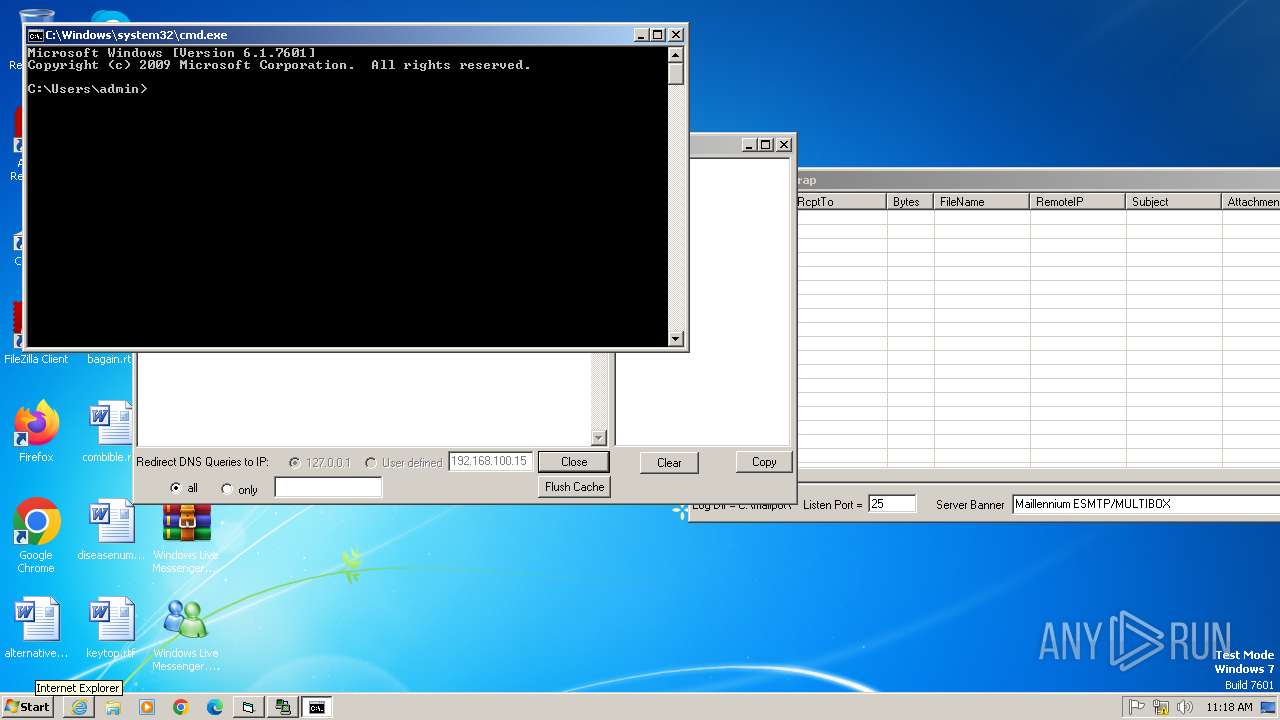
Task: Click the Server Banner text field
Action: (x=1146, y=504)
